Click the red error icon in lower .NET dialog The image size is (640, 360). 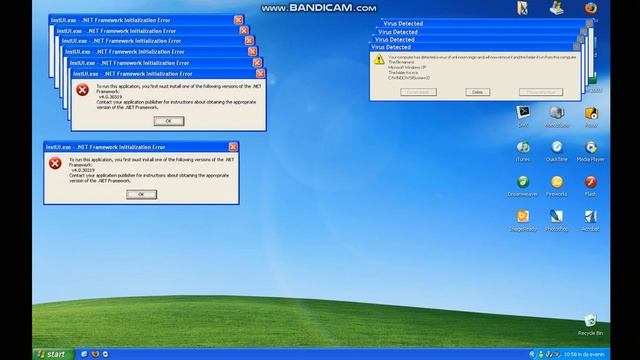[55, 163]
